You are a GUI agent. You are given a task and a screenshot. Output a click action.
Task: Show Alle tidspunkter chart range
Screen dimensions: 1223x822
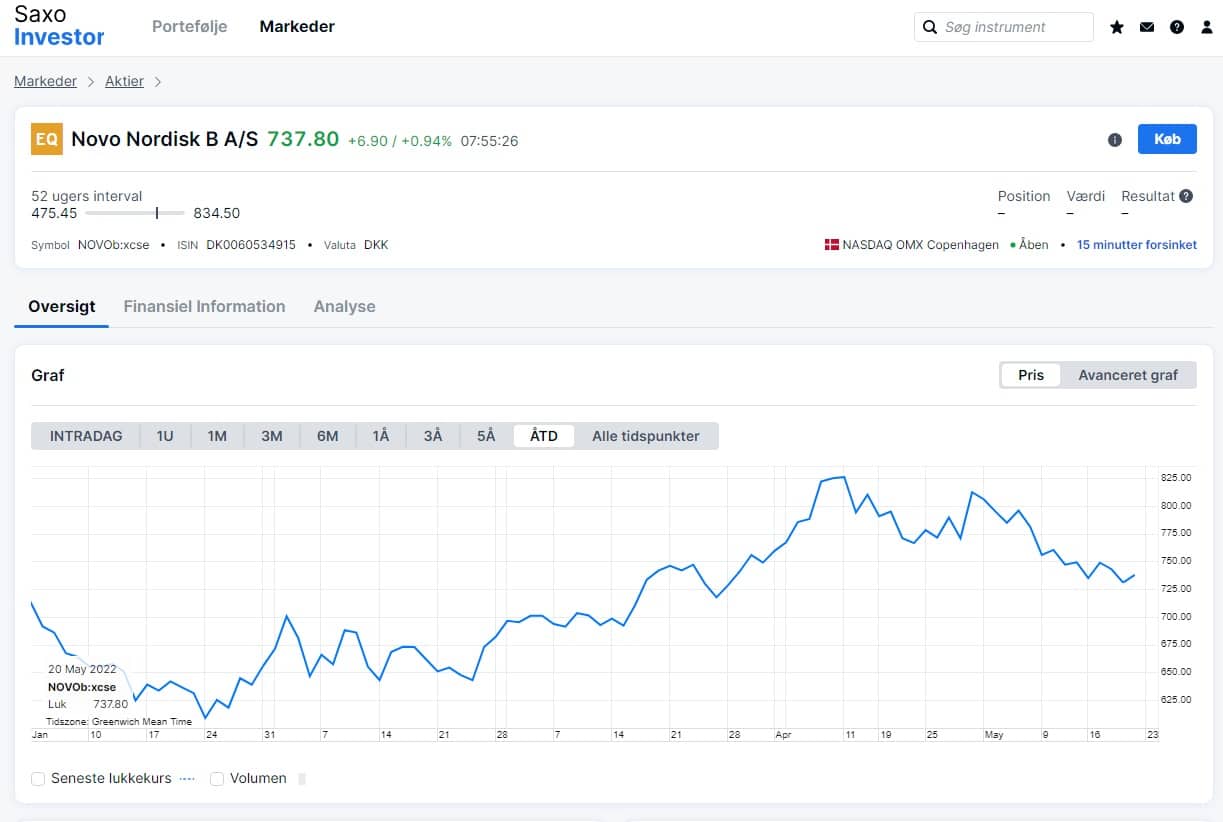pos(645,436)
